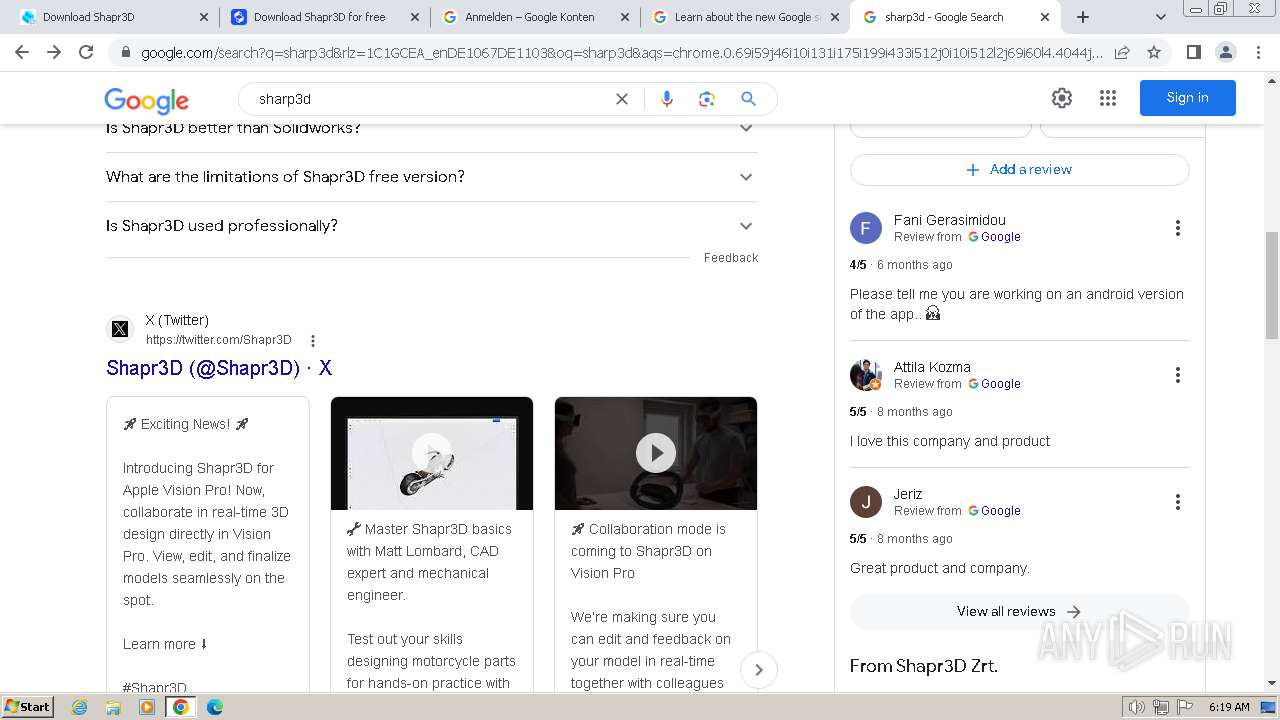Image resolution: width=1280 pixels, height=720 pixels.
Task: Click Fani Gerasimidou's avatar
Action: point(866,228)
